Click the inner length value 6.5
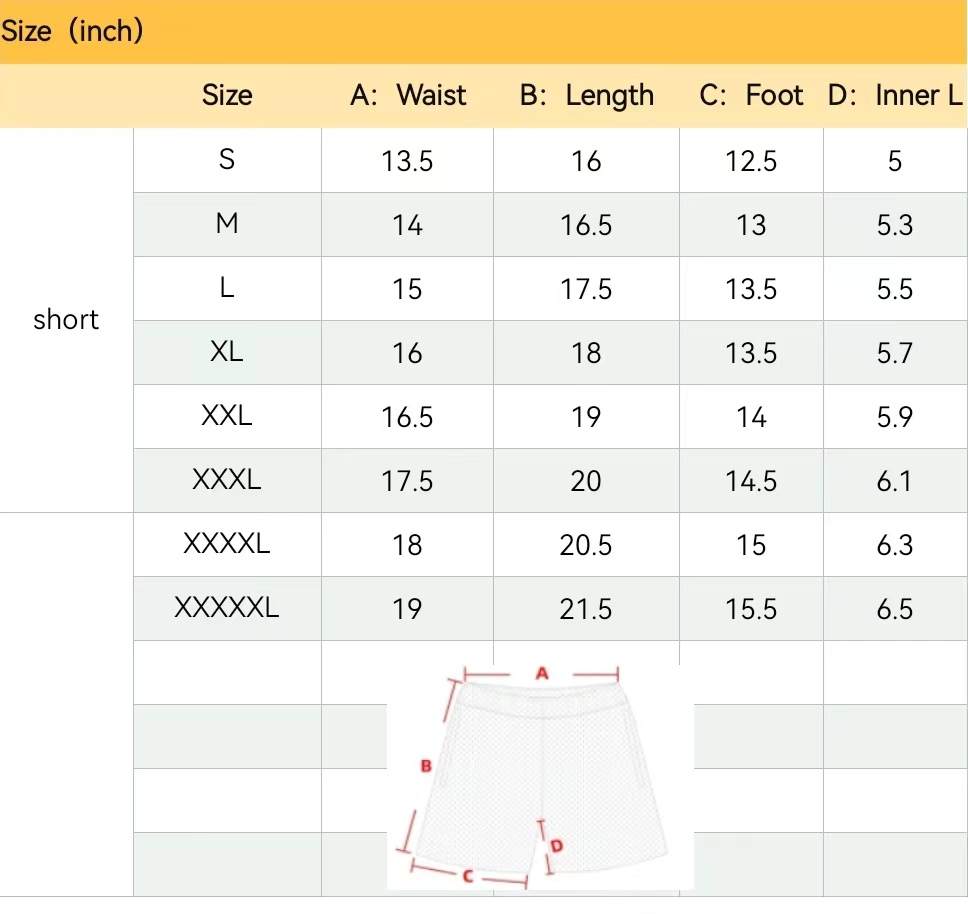This screenshot has width=968, height=914. click(x=894, y=609)
